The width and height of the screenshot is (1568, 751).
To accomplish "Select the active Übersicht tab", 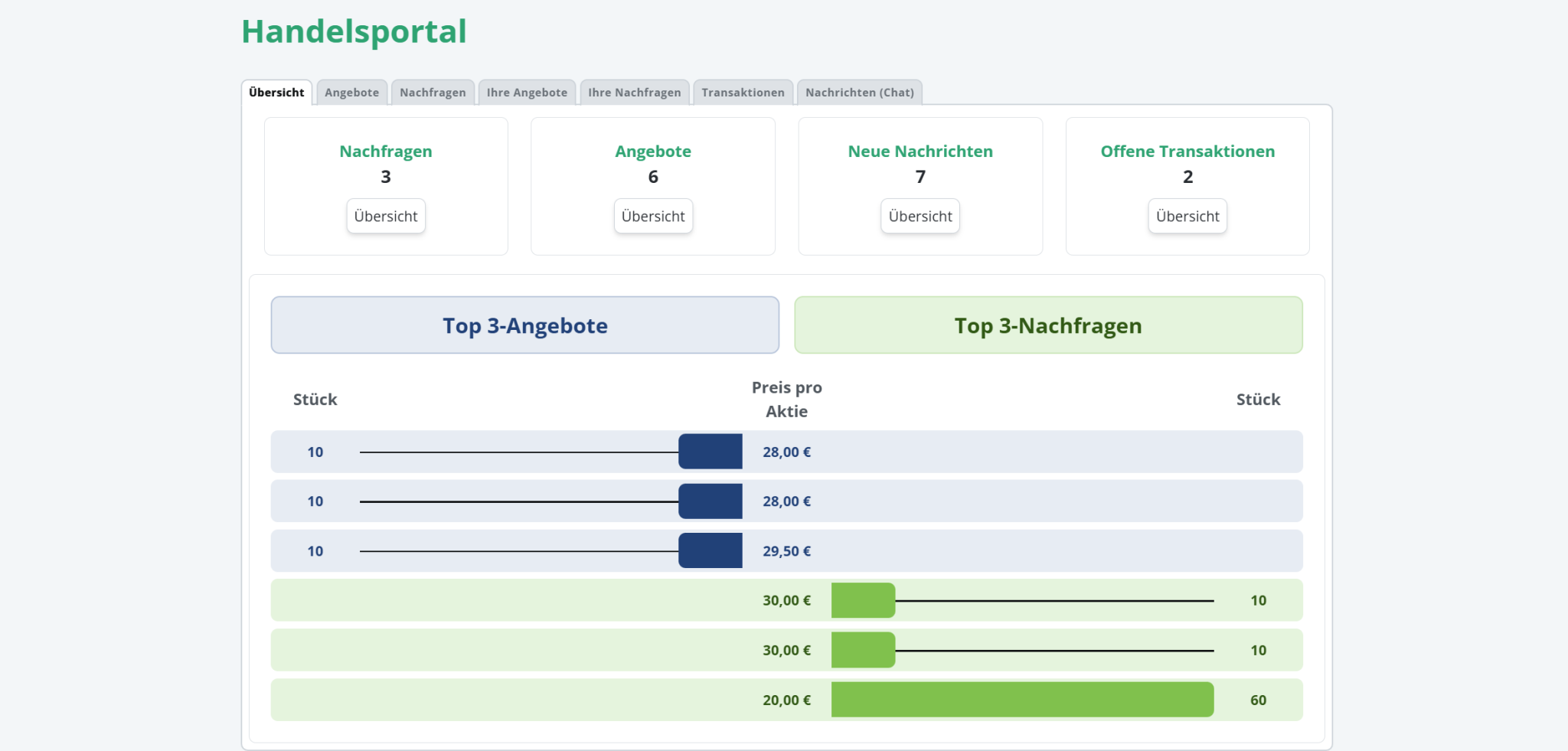I will pos(276,93).
